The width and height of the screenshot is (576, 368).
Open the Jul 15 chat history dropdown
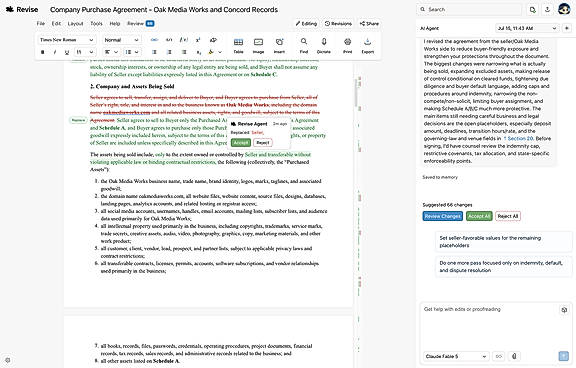click(x=527, y=28)
